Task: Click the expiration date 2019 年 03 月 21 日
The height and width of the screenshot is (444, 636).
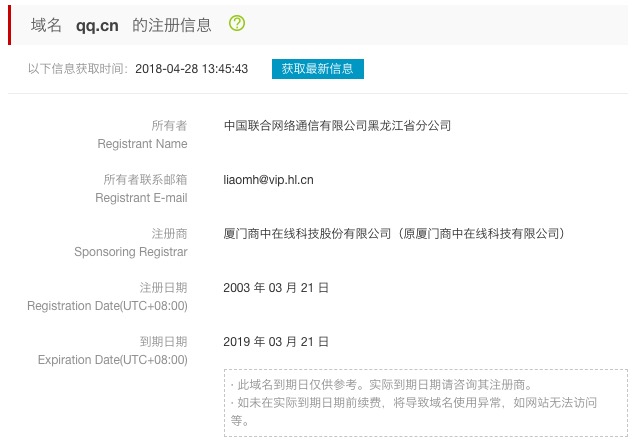Action: coord(276,342)
